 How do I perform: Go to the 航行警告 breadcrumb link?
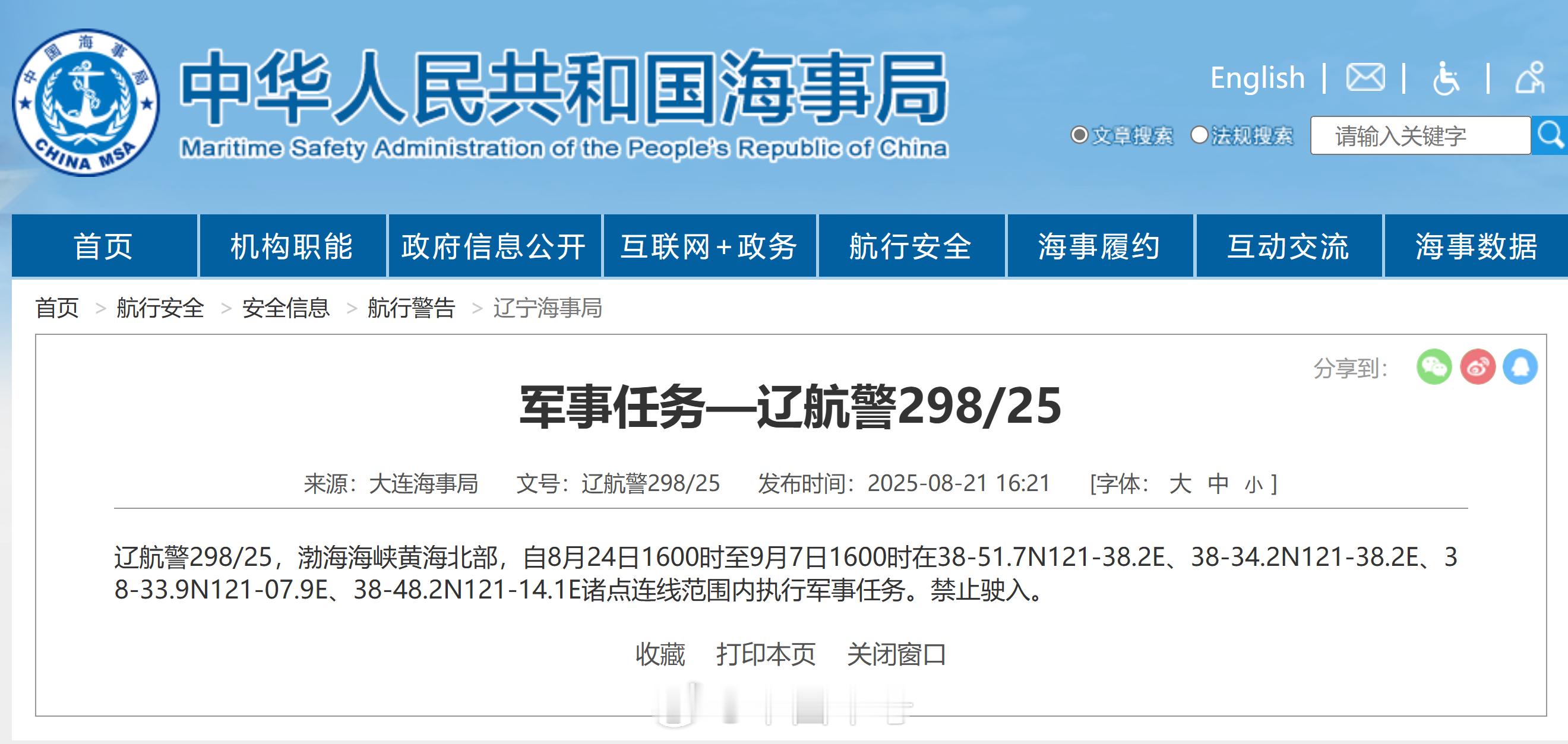click(x=412, y=308)
